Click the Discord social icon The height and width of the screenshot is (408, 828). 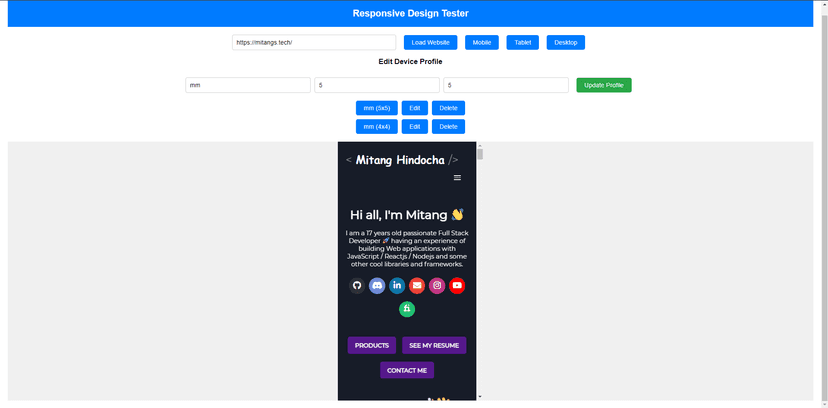[377, 285]
